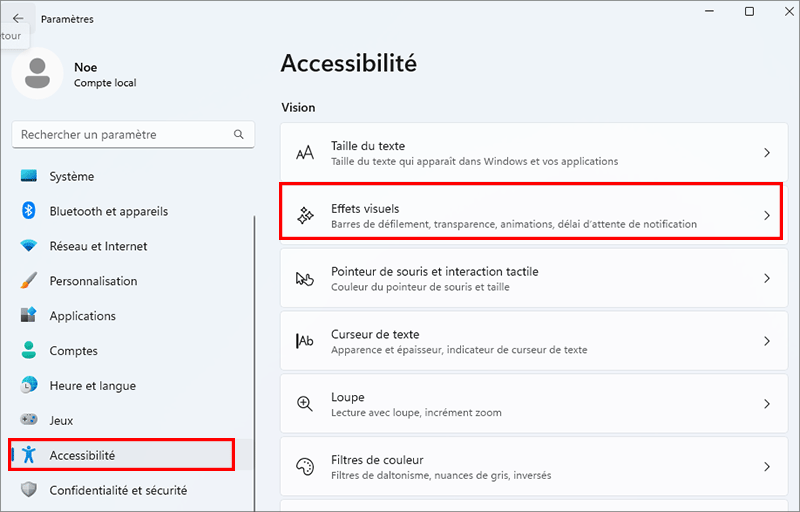Screen dimensions: 800x512
Task: Click the Applications grid icon
Action: coord(29,316)
